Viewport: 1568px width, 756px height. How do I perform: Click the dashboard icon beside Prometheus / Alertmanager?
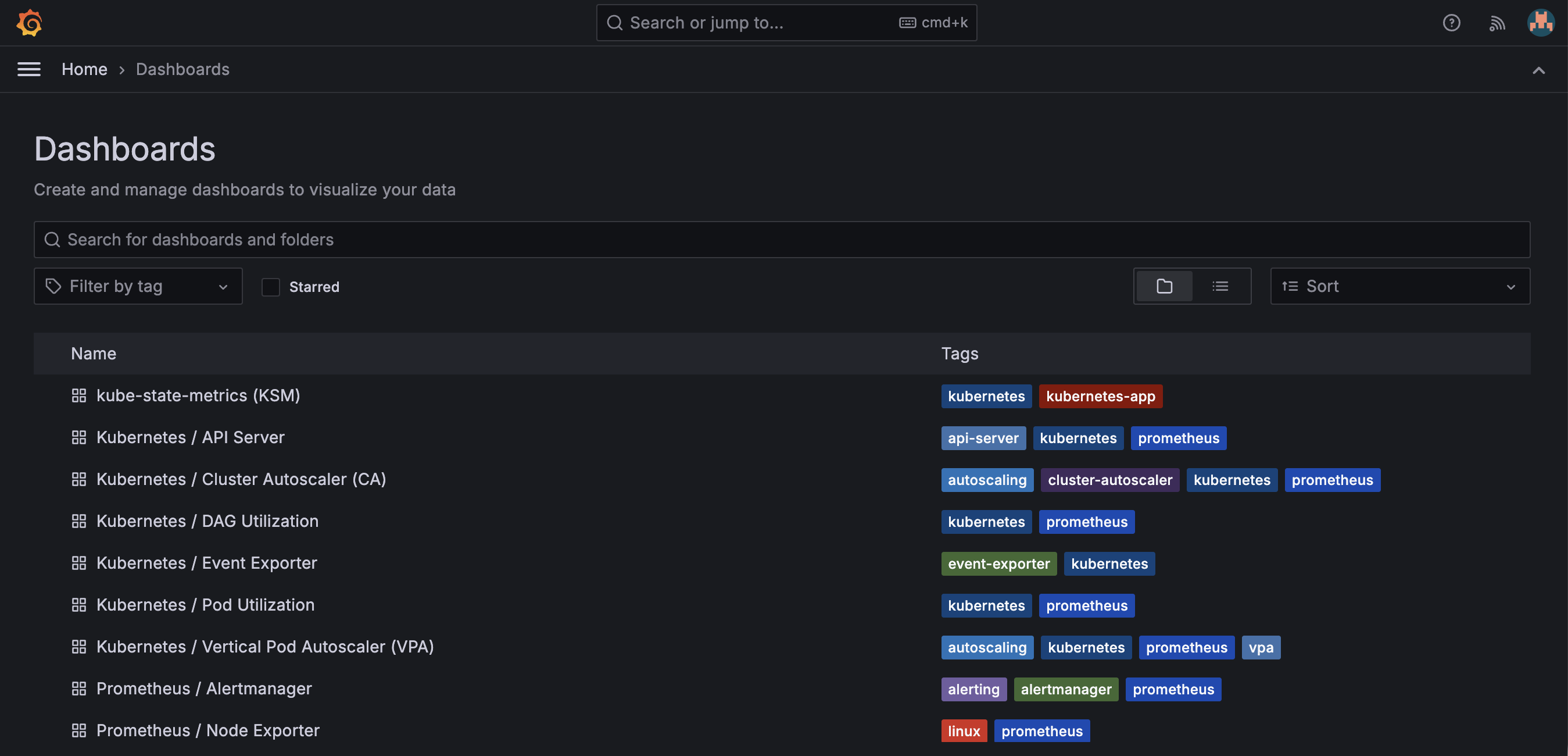[78, 689]
